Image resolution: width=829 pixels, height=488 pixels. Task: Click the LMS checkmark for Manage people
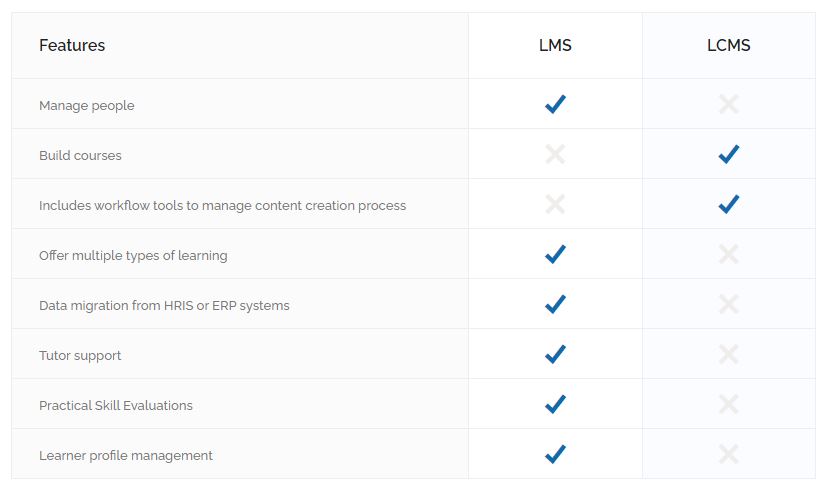click(555, 104)
